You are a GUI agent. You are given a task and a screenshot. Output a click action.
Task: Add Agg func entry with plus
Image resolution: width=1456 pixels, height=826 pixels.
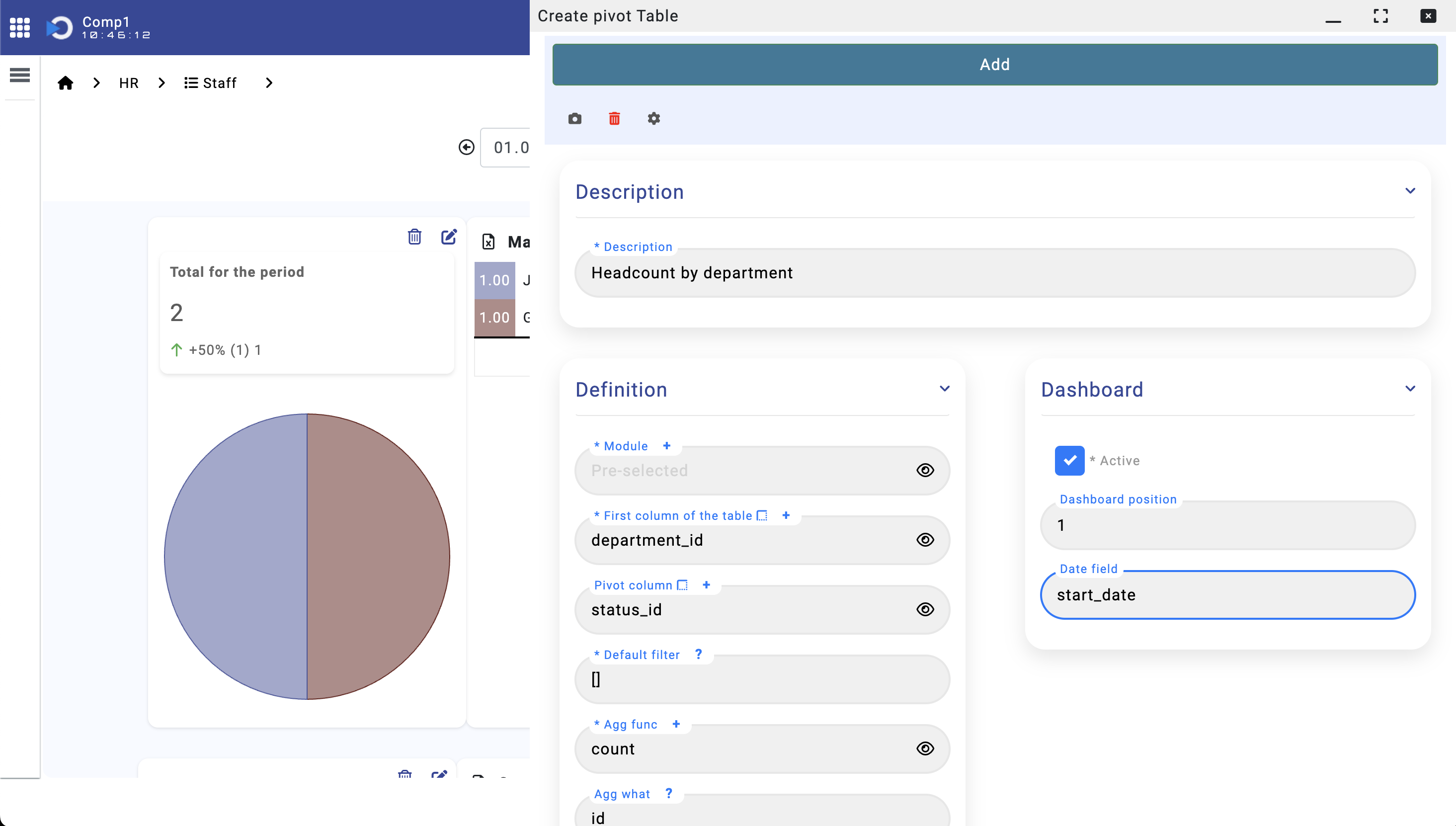click(676, 724)
